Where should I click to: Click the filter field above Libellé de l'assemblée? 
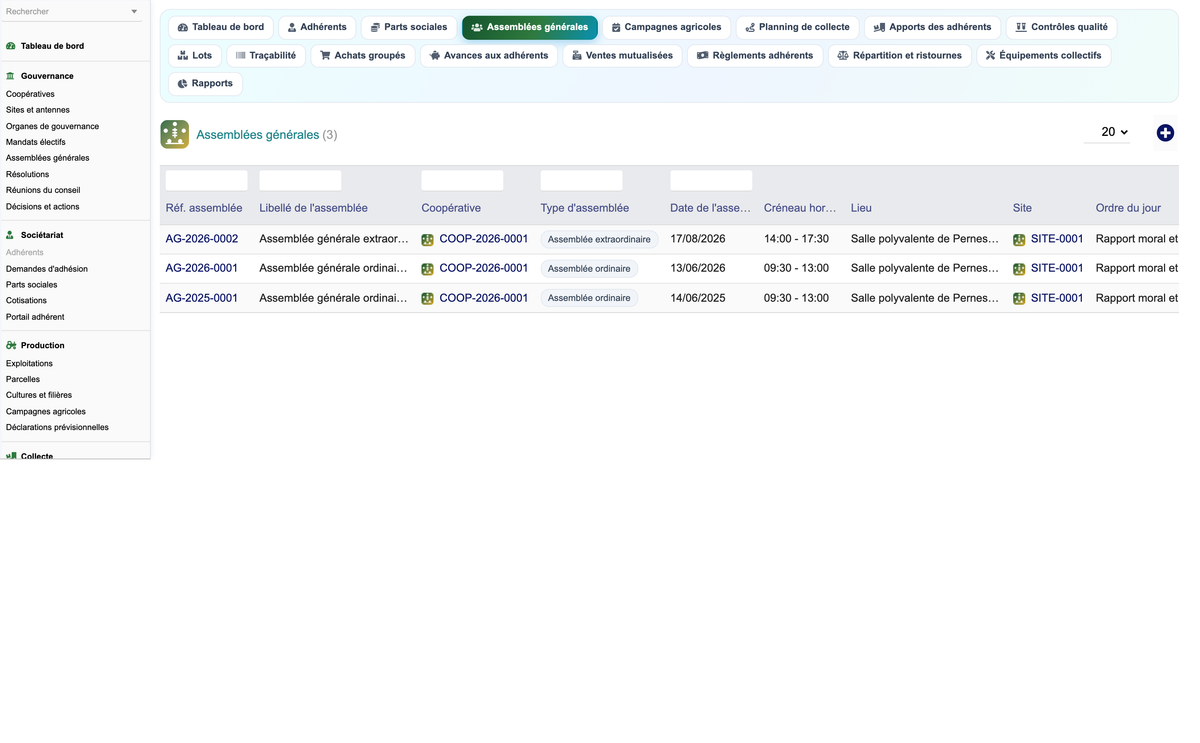pos(300,180)
